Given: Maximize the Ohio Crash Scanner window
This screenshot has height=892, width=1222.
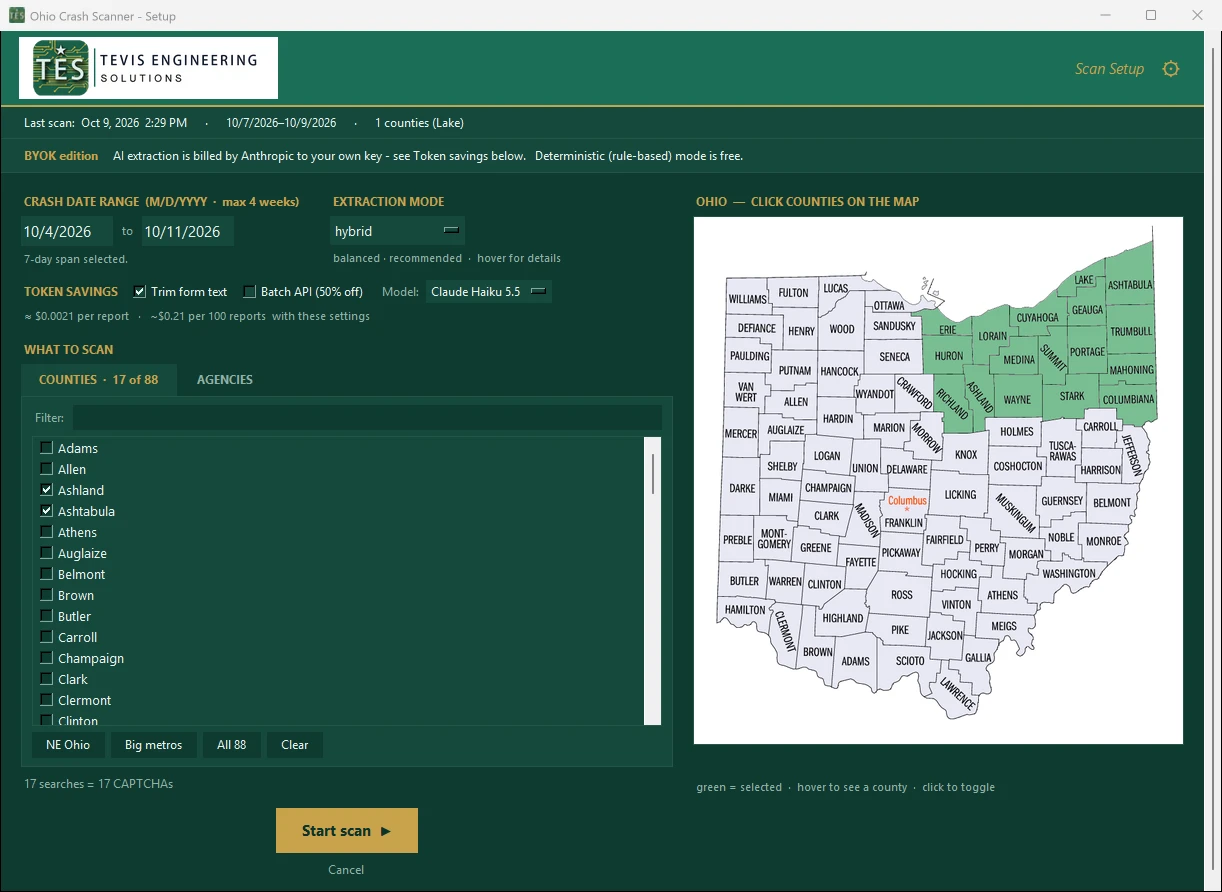Looking at the screenshot, I should [1151, 15].
